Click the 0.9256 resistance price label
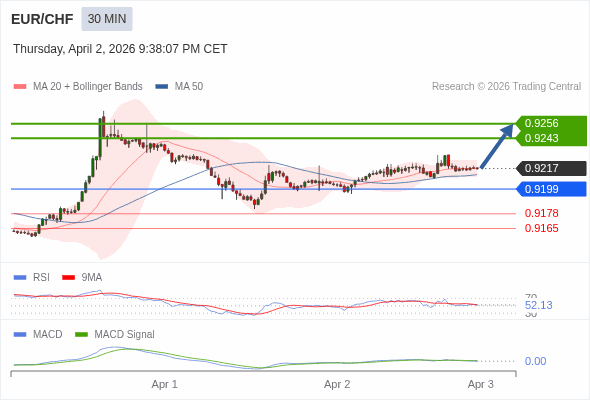 [541, 123]
